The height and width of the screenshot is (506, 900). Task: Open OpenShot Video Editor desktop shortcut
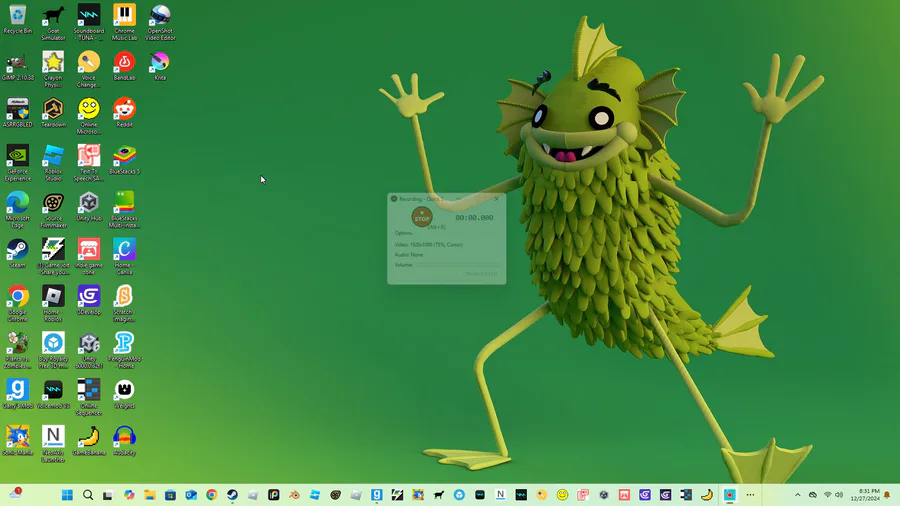[160, 22]
